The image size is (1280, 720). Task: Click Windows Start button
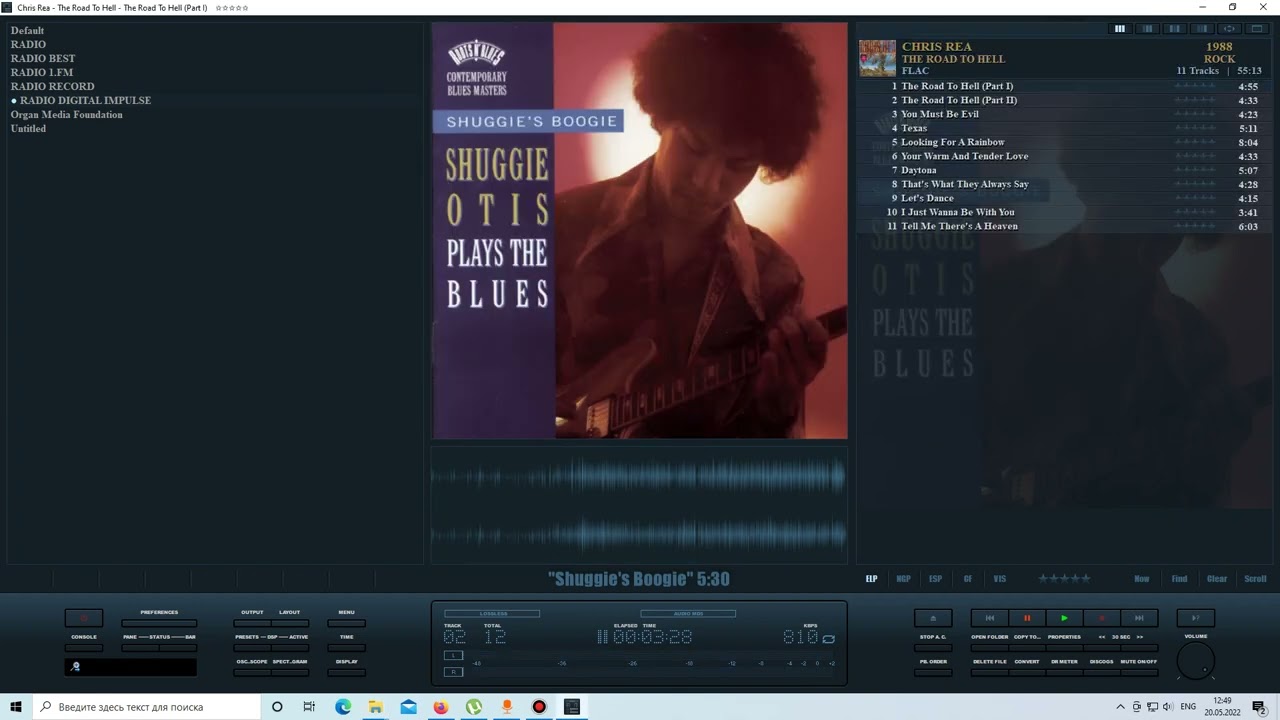[16, 707]
